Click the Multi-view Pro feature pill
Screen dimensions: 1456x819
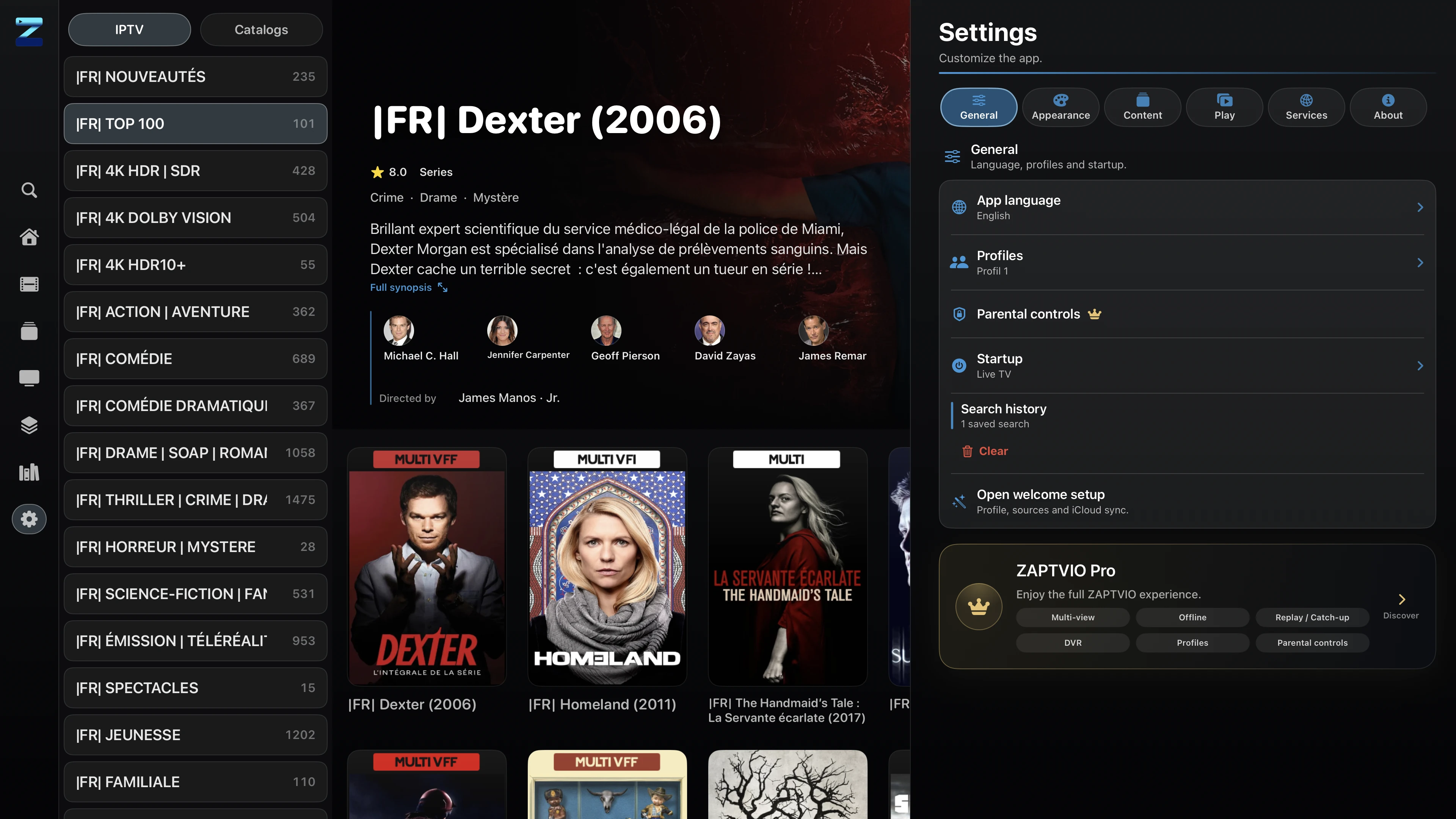tap(1073, 618)
